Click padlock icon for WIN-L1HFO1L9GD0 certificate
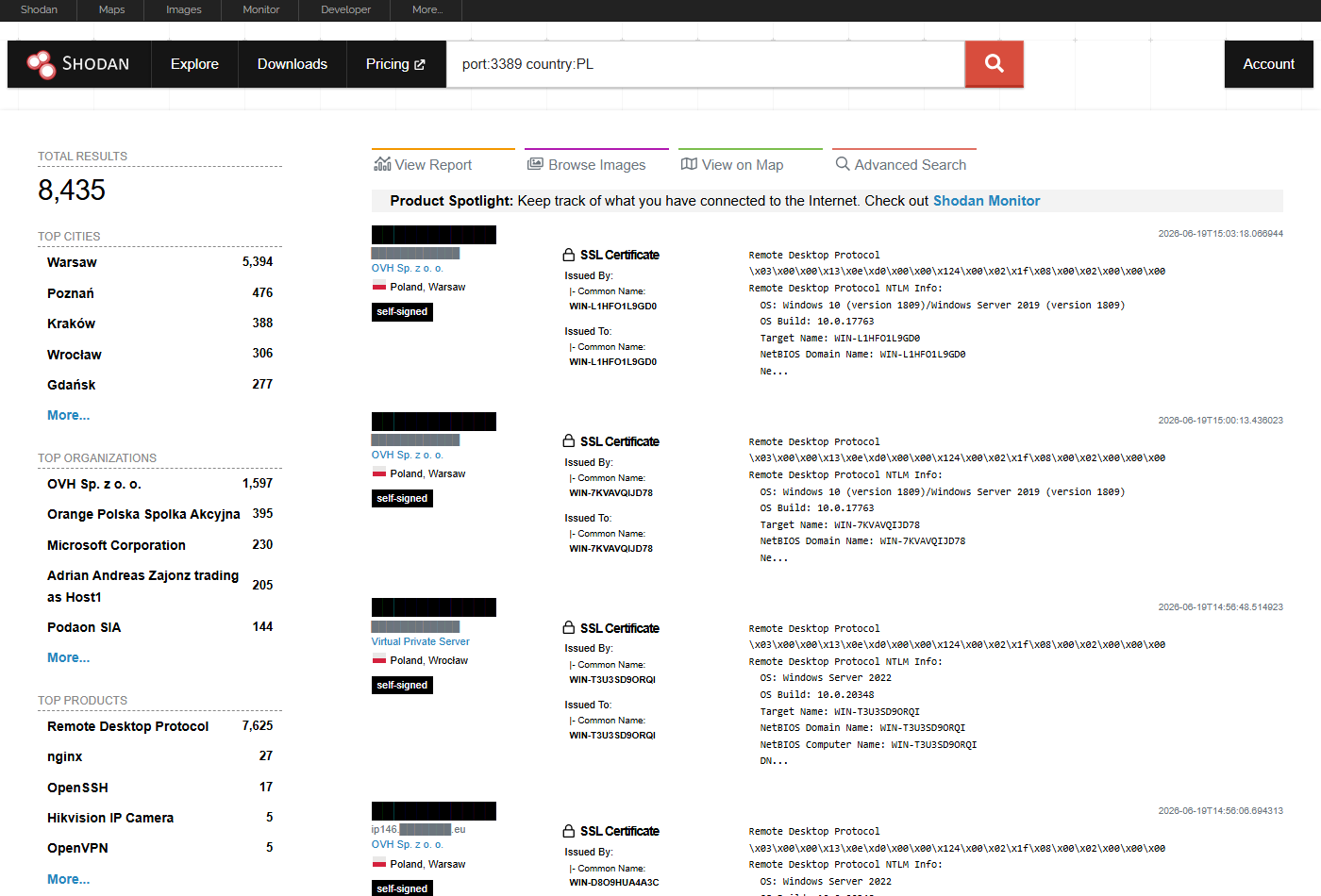 (x=569, y=255)
